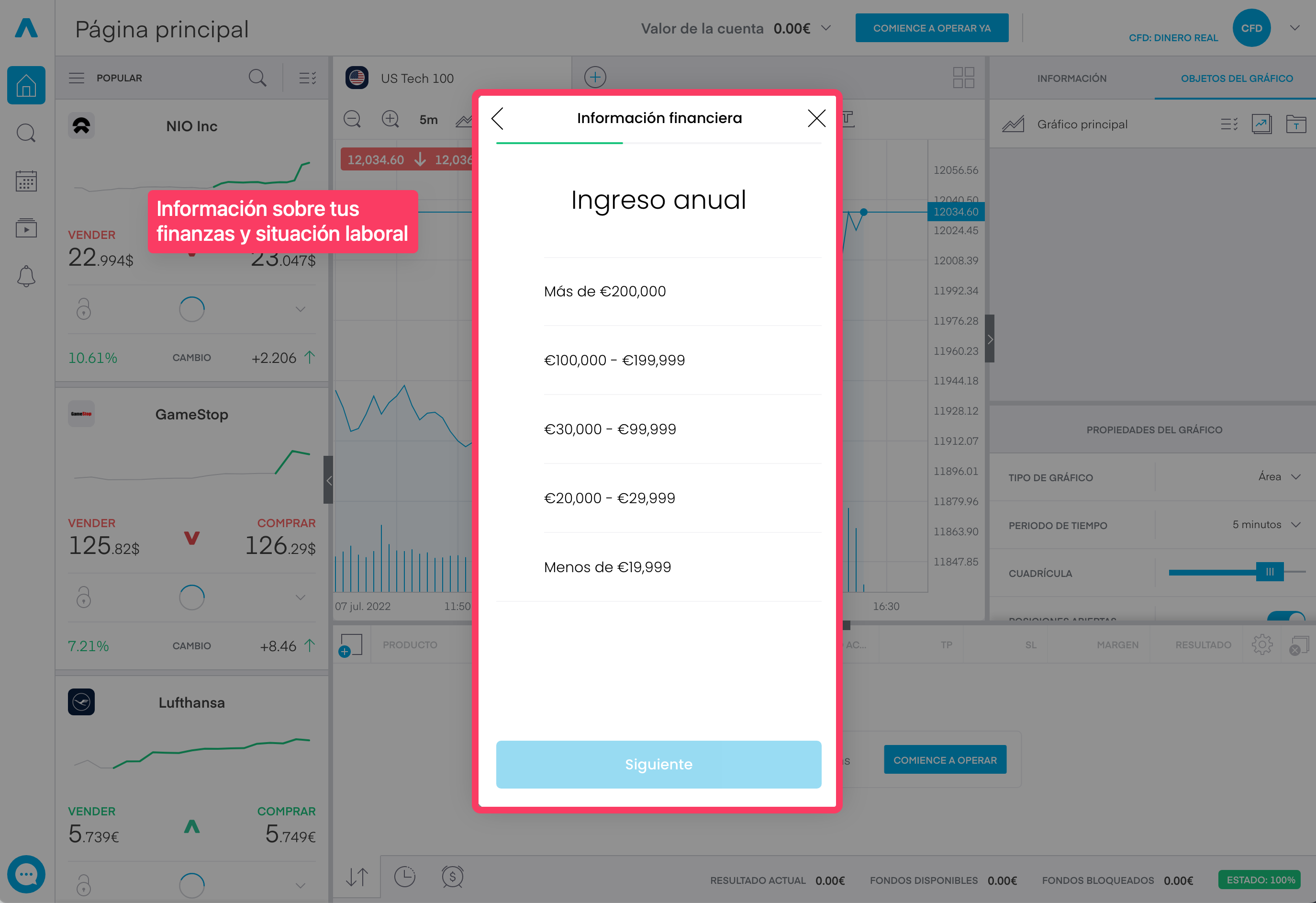Open the home dashboard sidebar icon
Screen dimensions: 1316x903
click(26, 85)
